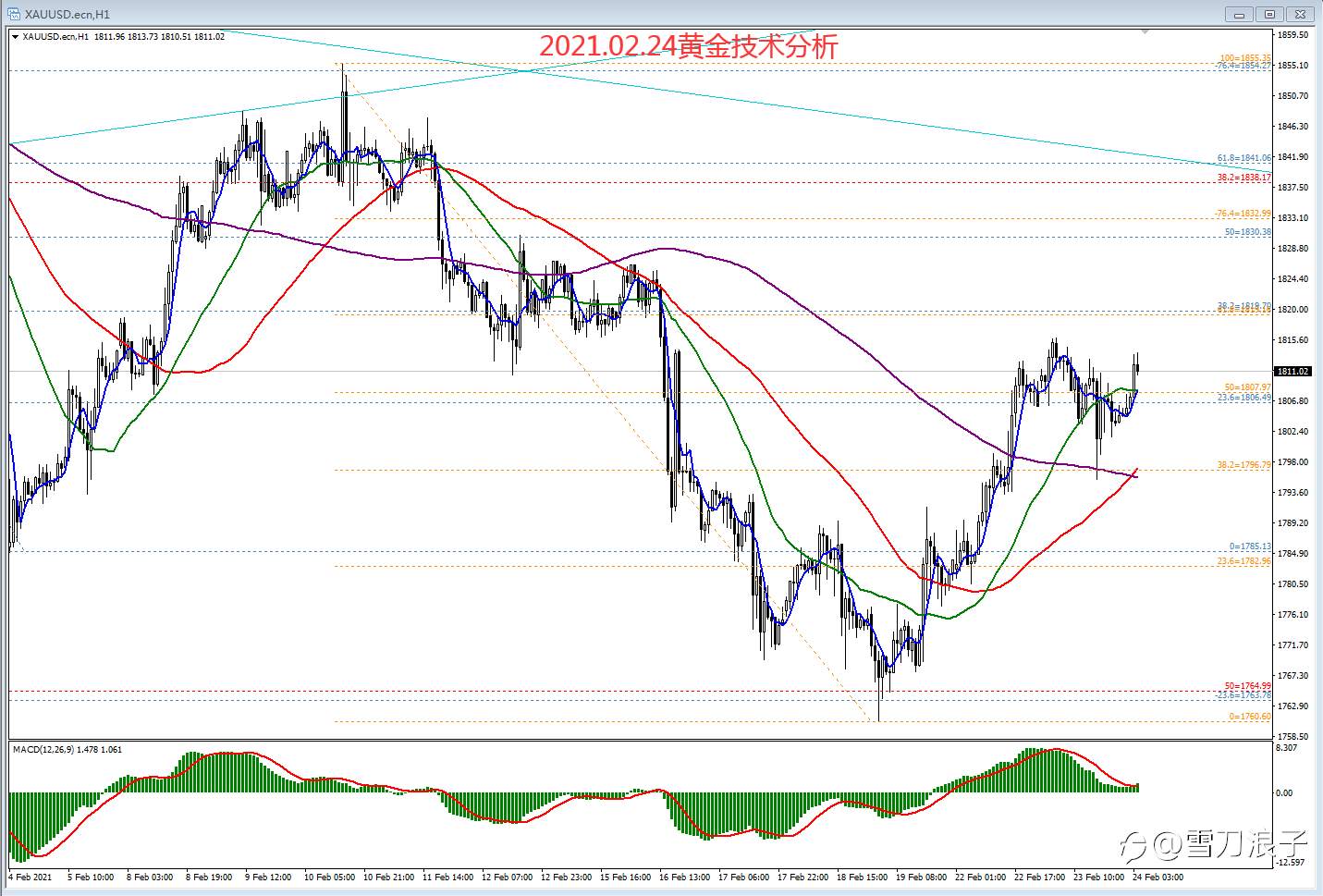Click the OHLC values 1811.96 1813.73 1810.51 1811.02
This screenshot has width=1323, height=896.
tap(159, 37)
